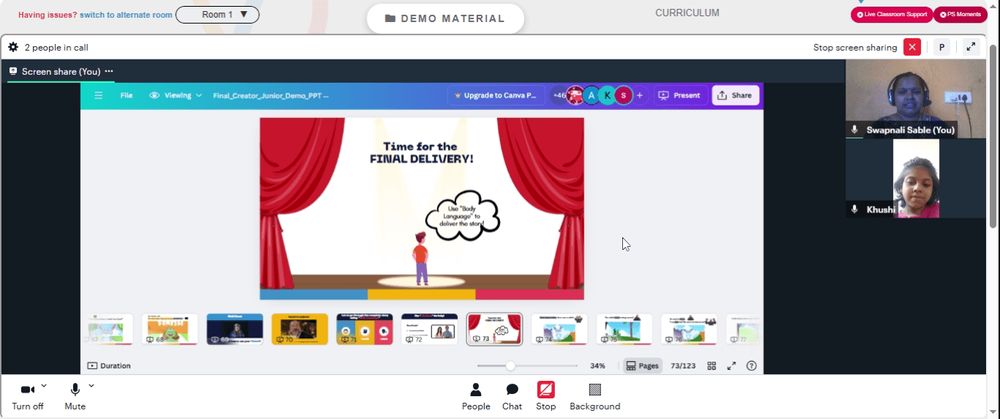Open the Canva Share button
Viewport: 1000px width, 419px height.
(735, 96)
